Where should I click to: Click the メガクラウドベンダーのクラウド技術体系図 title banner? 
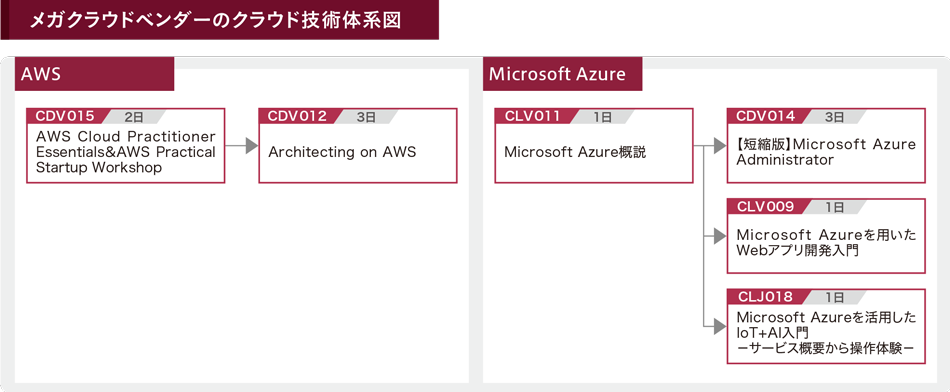point(219,20)
